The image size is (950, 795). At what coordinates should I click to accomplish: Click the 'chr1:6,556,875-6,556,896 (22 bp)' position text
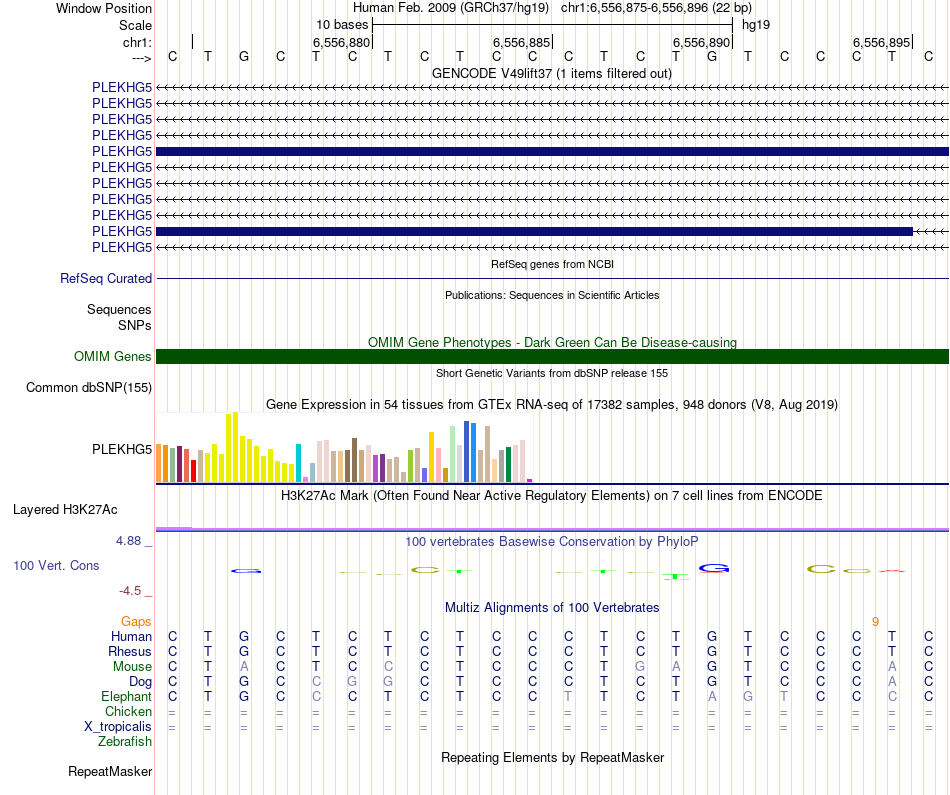656,8
